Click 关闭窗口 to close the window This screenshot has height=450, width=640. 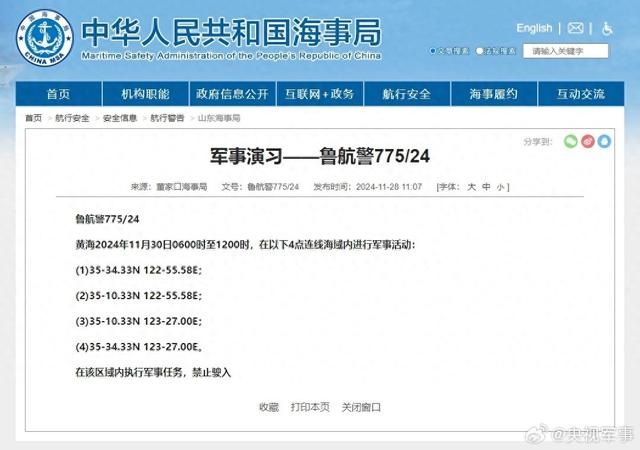(361, 407)
